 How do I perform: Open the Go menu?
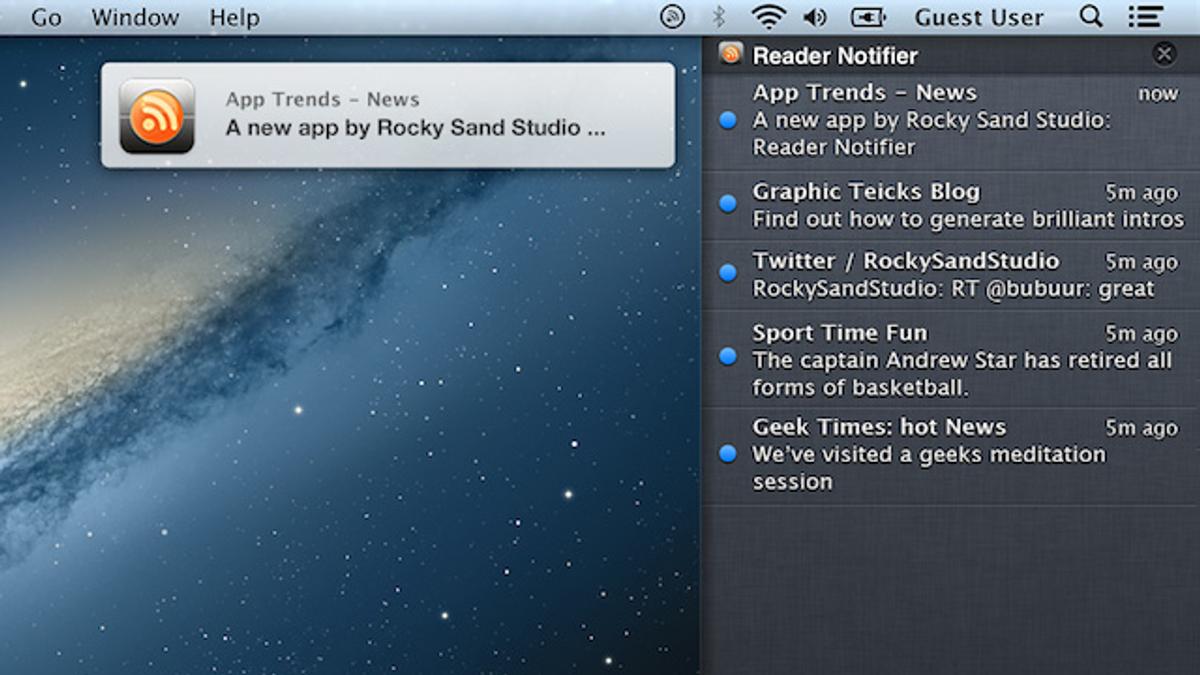point(46,18)
